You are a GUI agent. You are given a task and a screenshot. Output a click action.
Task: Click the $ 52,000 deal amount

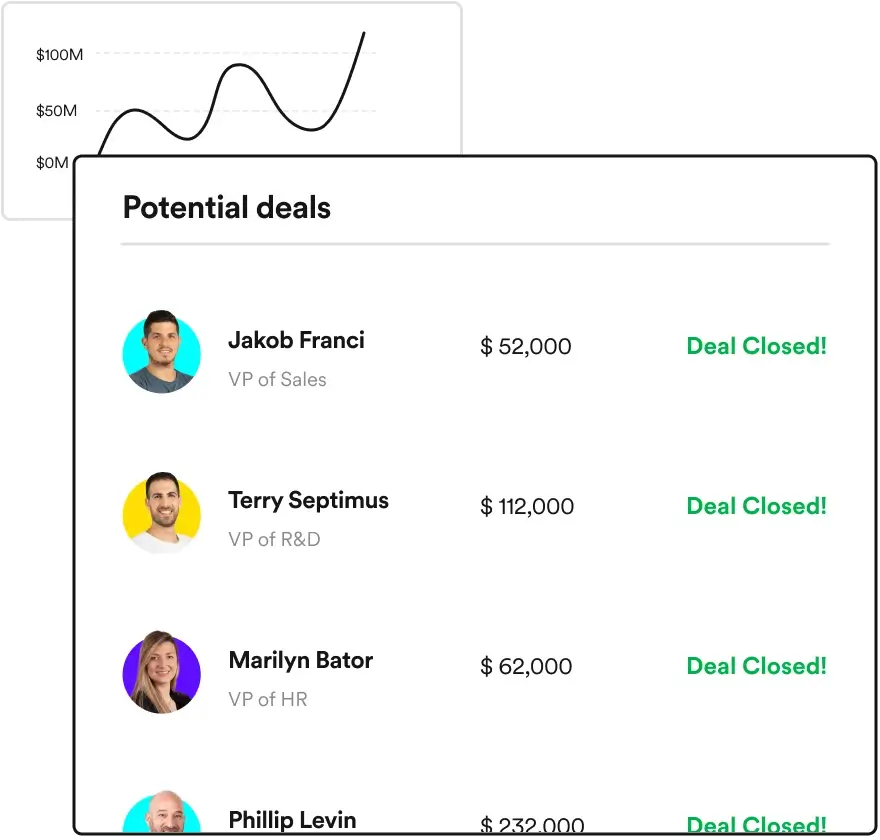pyautogui.click(x=526, y=347)
